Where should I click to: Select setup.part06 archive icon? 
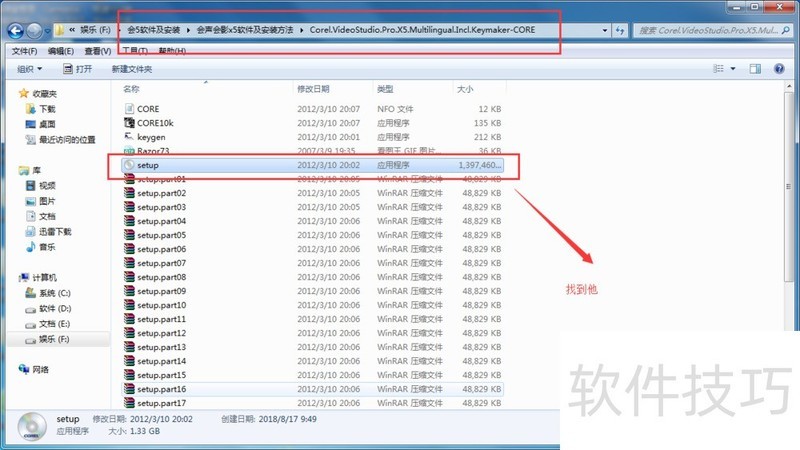(129, 249)
